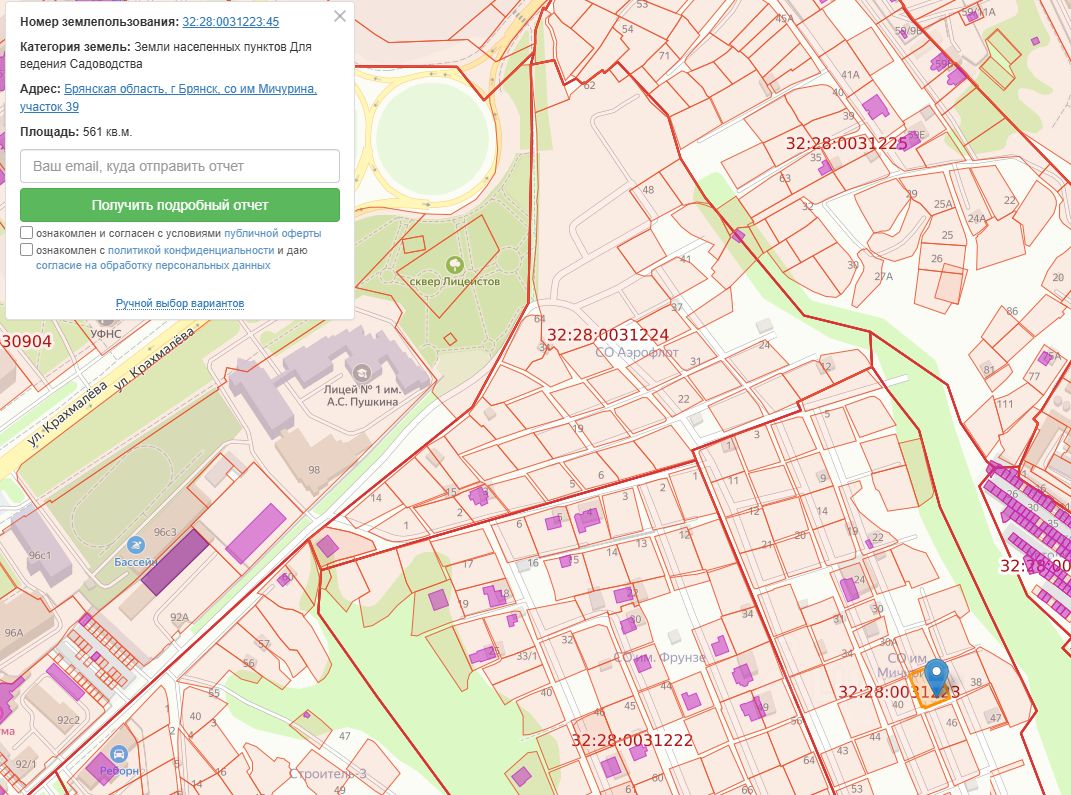
Task: Click the УФНС building label
Action: coord(106,334)
